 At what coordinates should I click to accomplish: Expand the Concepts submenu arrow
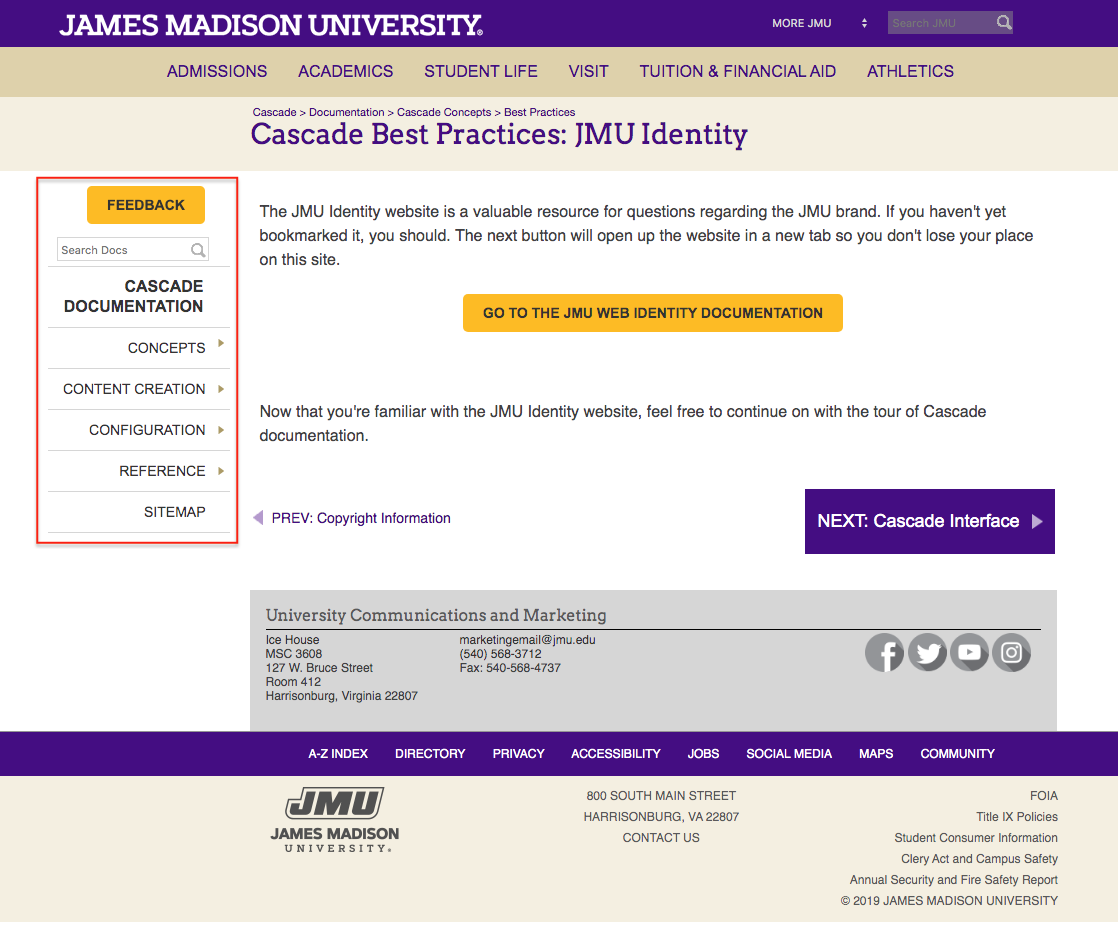[221, 344]
